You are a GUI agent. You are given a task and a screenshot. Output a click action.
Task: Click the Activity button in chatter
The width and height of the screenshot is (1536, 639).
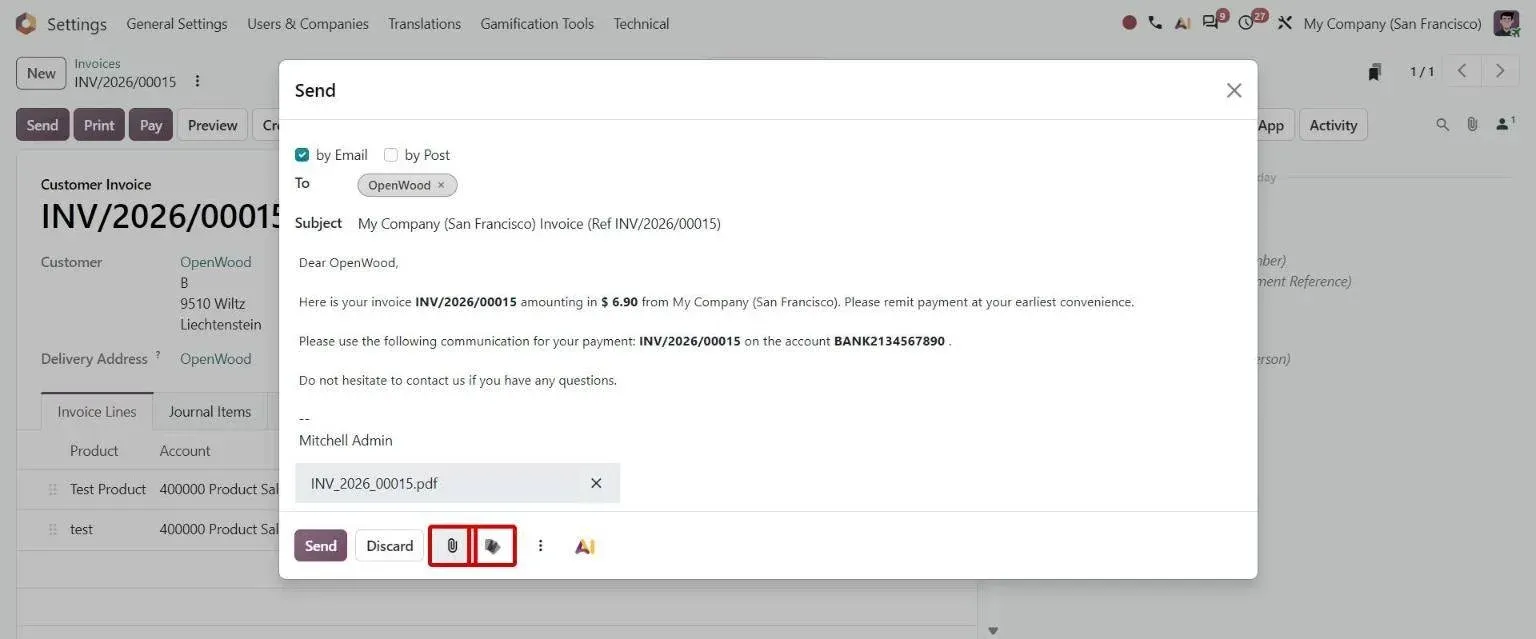pos(1333,125)
